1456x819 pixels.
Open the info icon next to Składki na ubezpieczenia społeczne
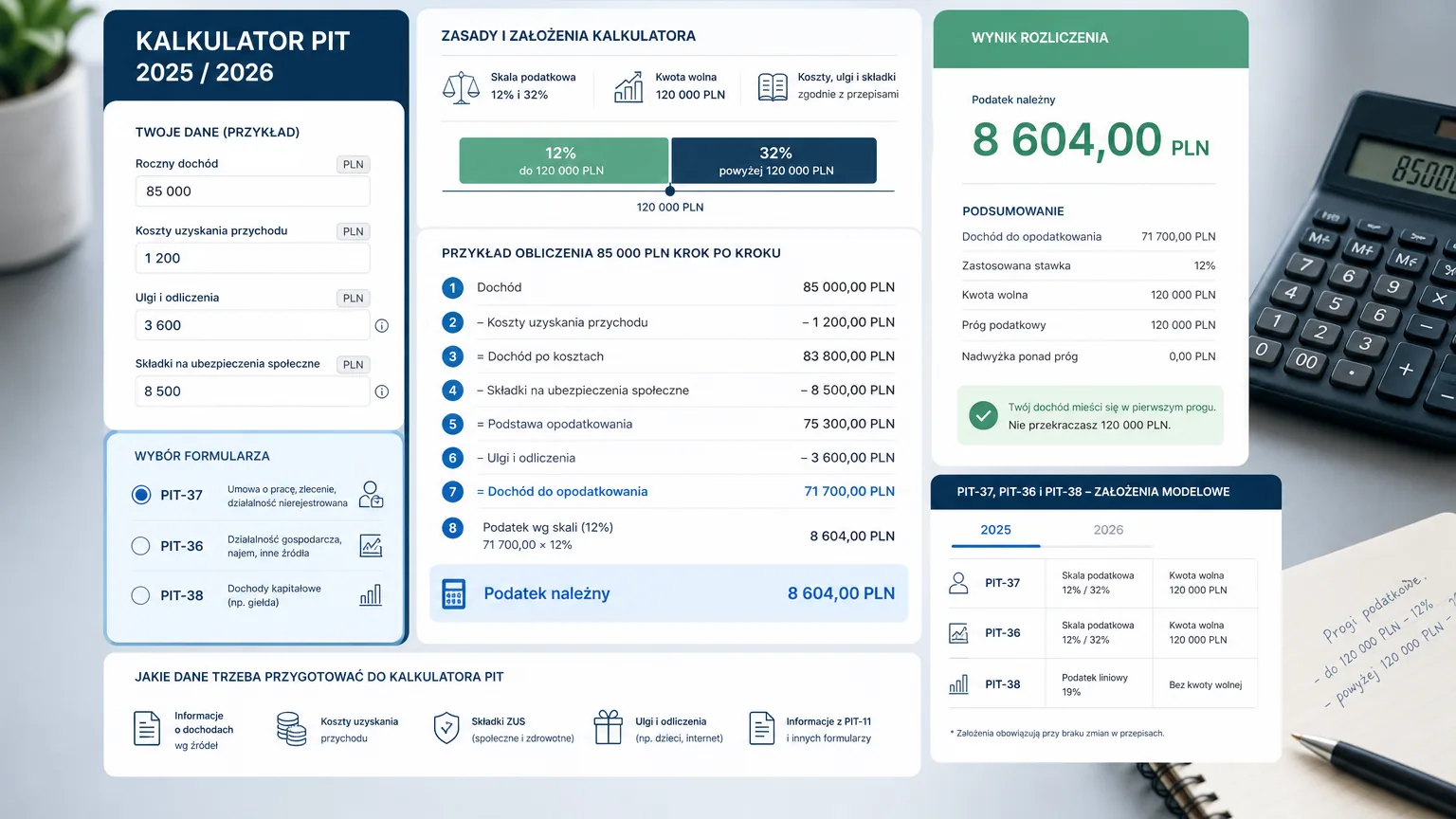click(x=382, y=391)
